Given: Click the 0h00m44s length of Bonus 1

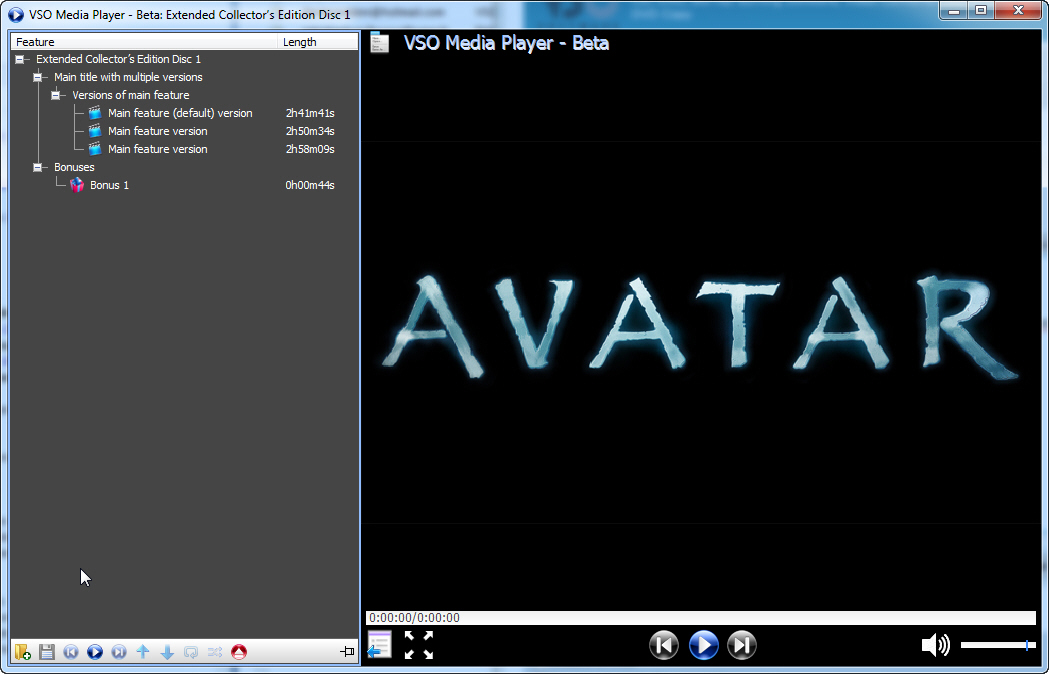Looking at the screenshot, I should 310,185.
